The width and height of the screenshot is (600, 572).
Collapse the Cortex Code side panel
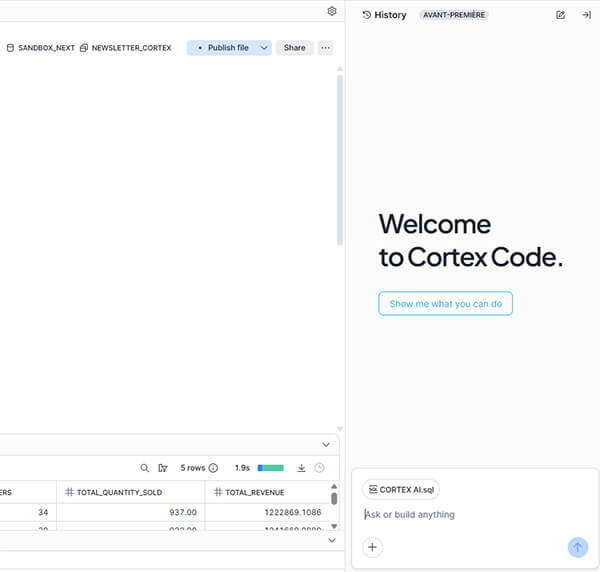[x=586, y=15]
